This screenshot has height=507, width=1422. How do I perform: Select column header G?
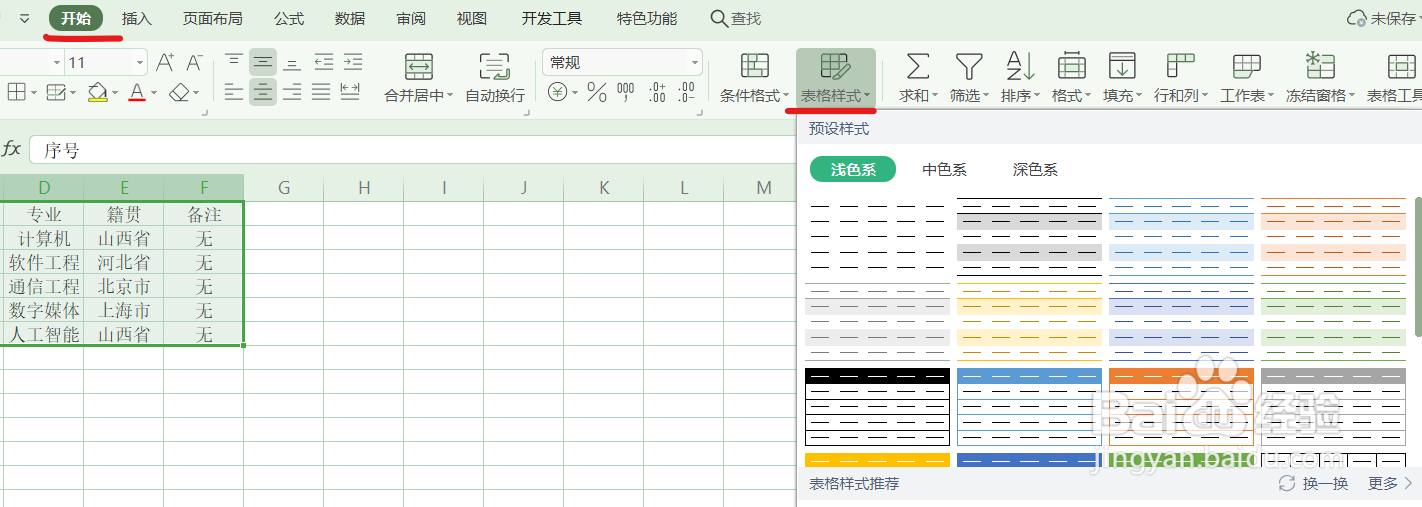click(284, 187)
